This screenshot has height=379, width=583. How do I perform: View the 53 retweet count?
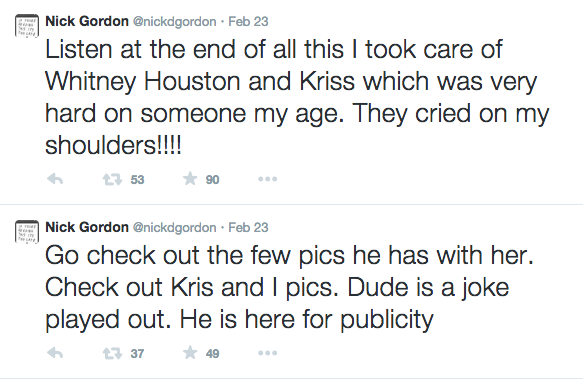(137, 180)
